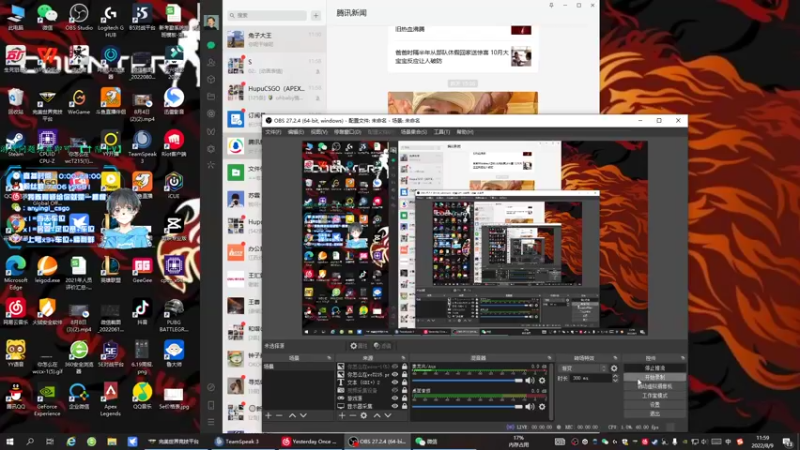800x450 pixels.
Task: Open OBS 工具(T) menu
Action: coord(442,132)
